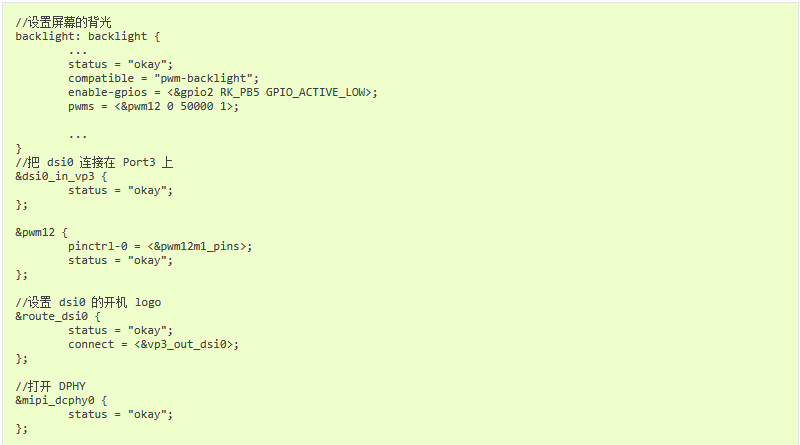Click status okay inside mipi_dcphy0 block

coord(120,414)
